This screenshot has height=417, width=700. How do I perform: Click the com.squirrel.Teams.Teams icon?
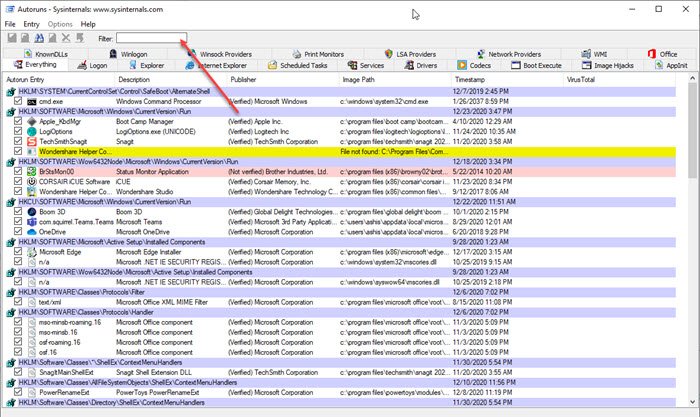tap(31, 222)
